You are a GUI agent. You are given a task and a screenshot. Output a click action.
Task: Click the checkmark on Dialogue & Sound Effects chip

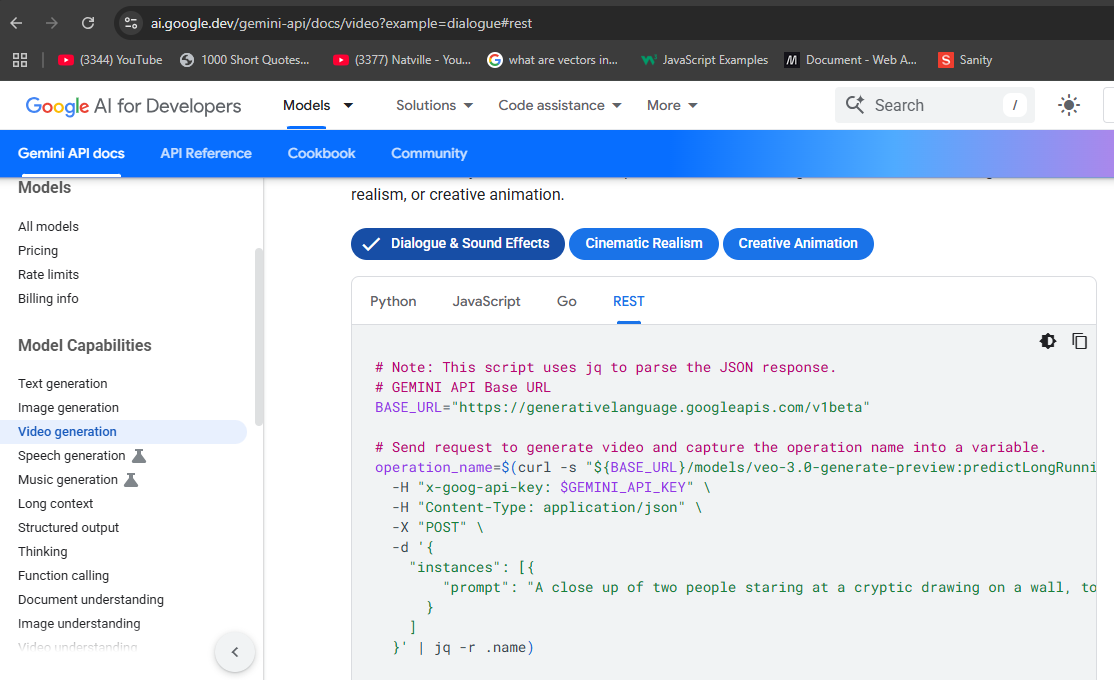pyautogui.click(x=370, y=244)
